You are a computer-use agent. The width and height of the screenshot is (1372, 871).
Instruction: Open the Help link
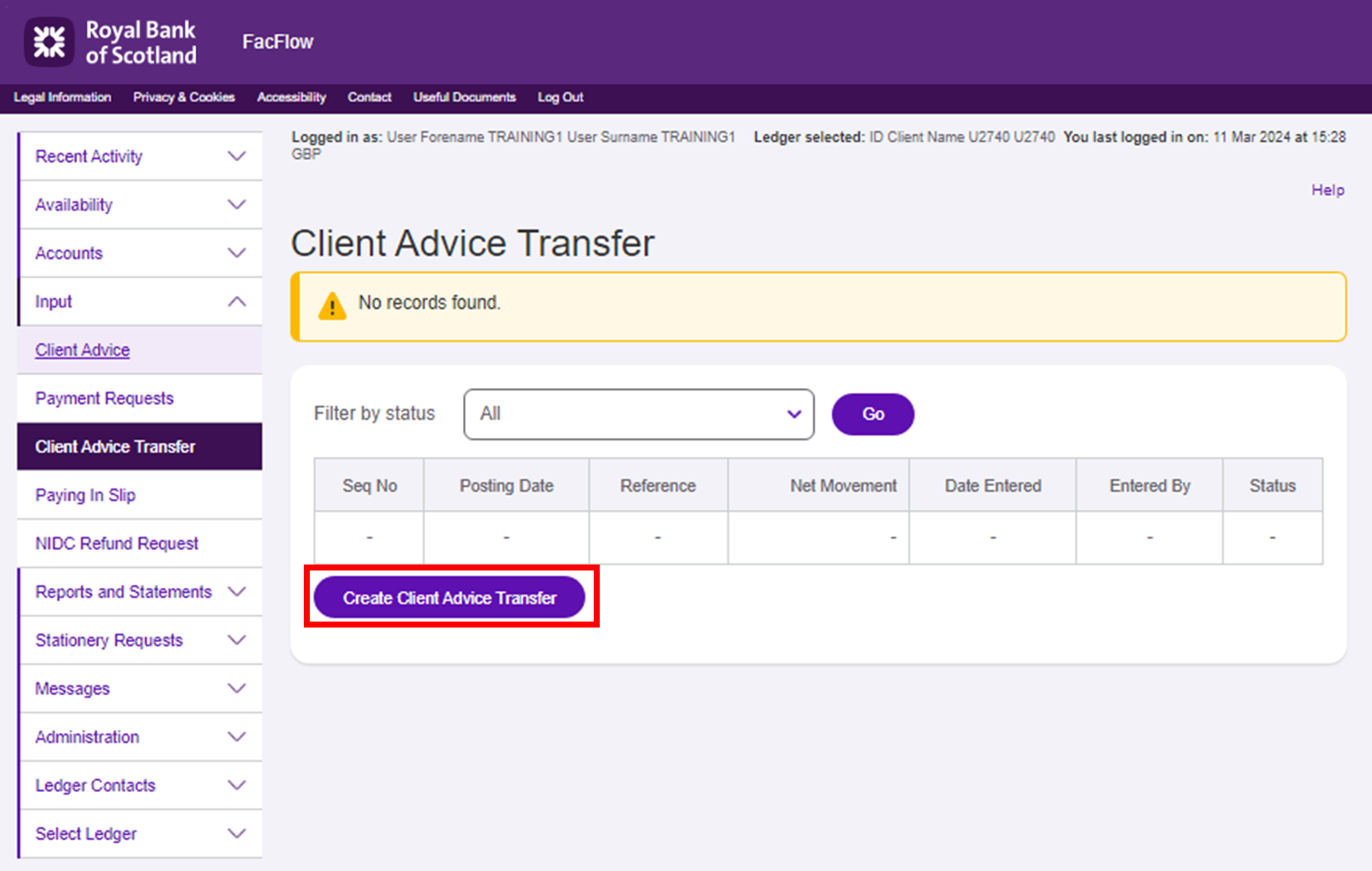pyautogui.click(x=1327, y=190)
